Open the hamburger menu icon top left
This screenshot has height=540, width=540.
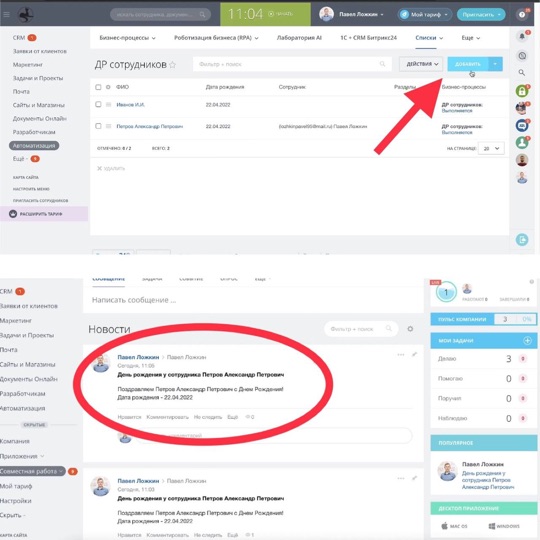click(x=7, y=14)
